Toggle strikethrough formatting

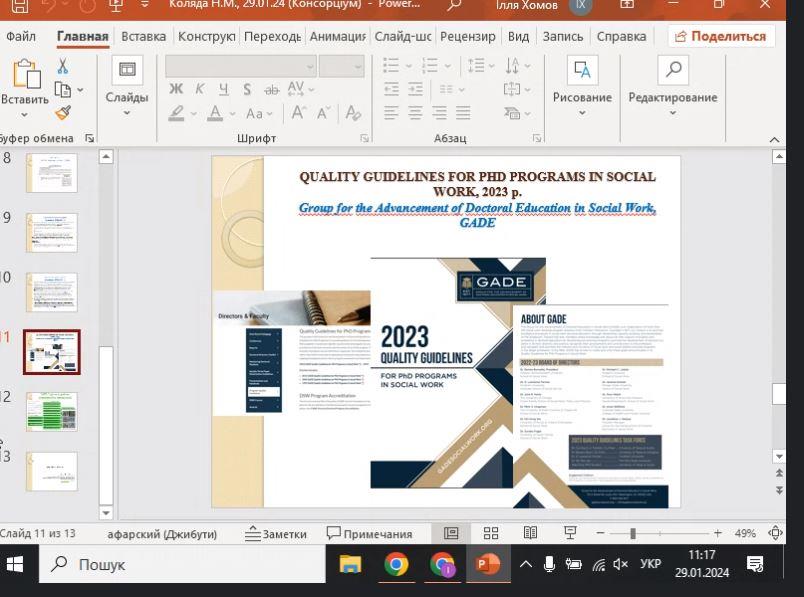[271, 90]
